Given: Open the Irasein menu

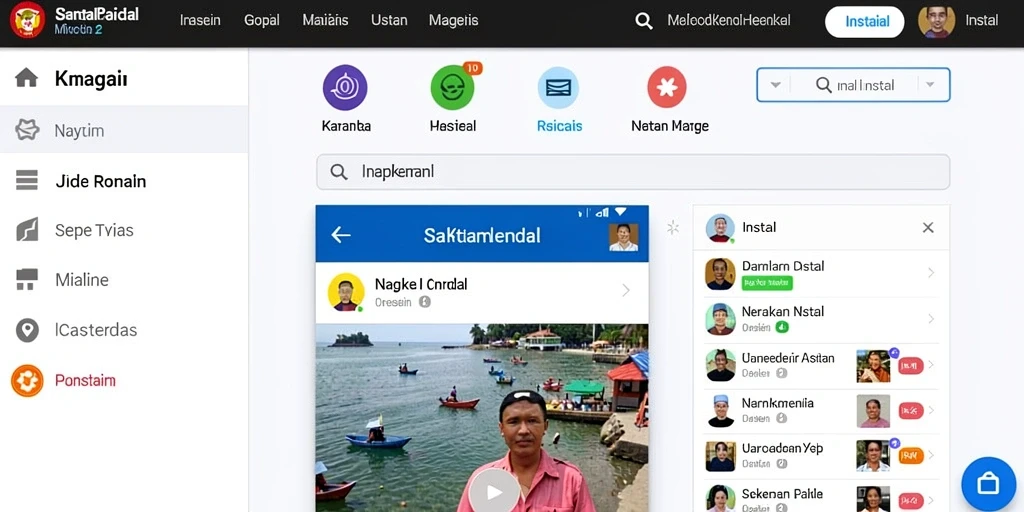Looking at the screenshot, I should [x=200, y=20].
